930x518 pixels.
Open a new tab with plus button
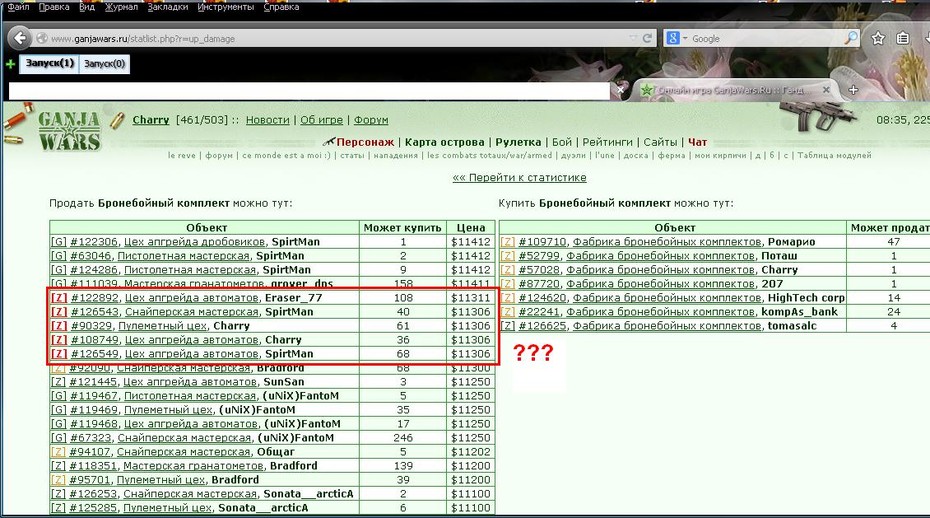[x=853, y=90]
